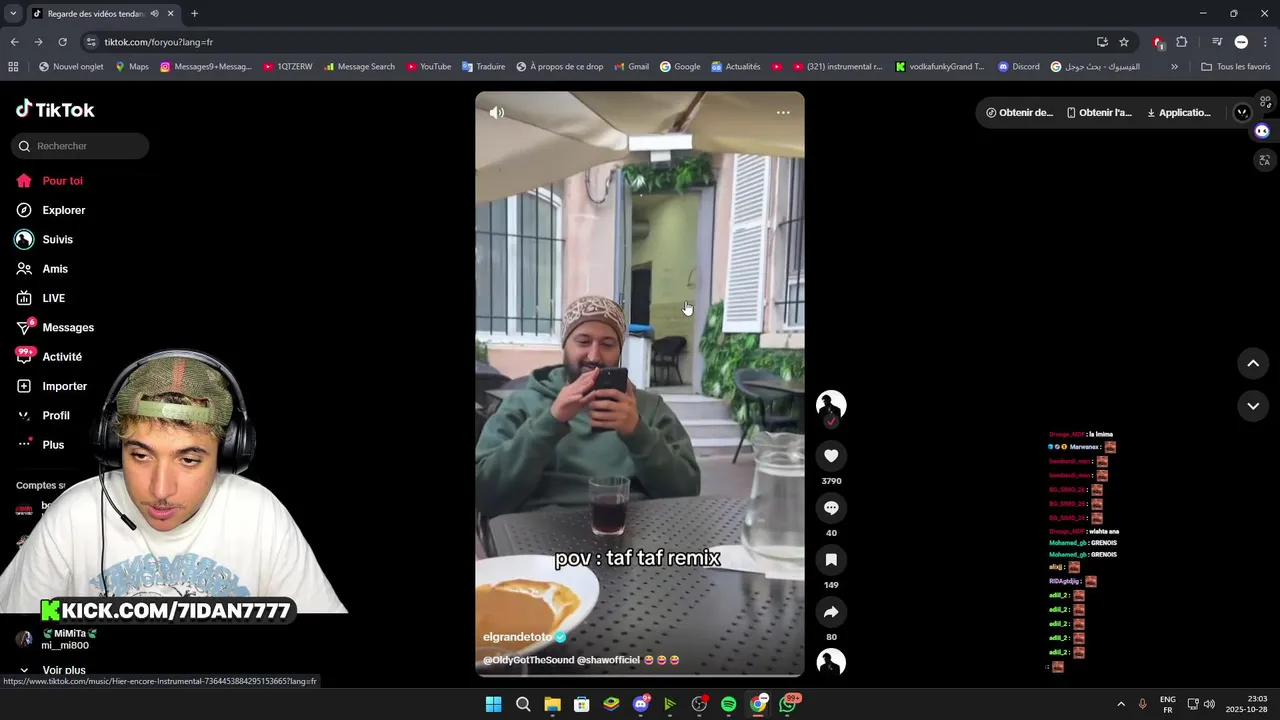
Task: Open the video's three-dot options menu
Action: (x=783, y=112)
